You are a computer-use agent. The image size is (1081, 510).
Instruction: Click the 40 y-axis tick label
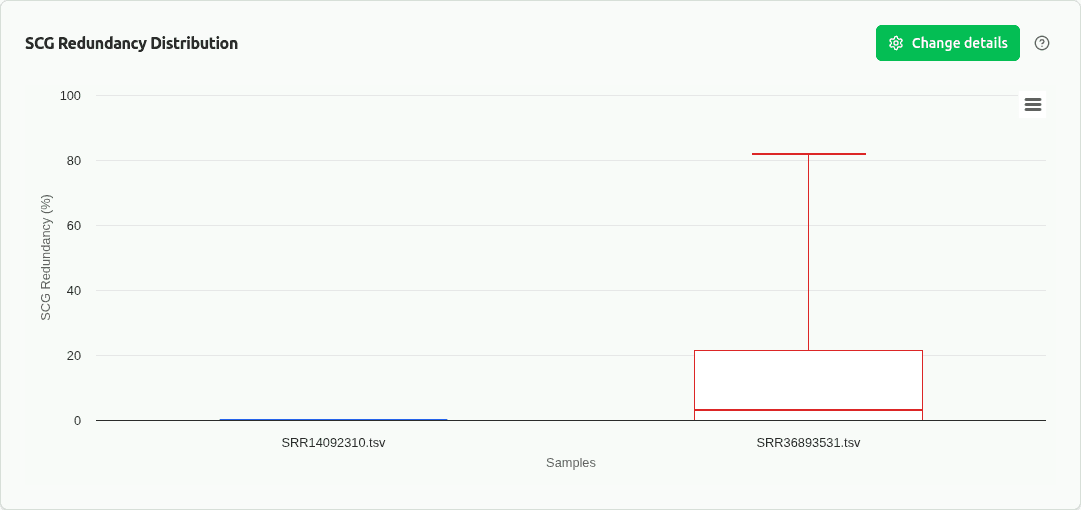coord(73,290)
